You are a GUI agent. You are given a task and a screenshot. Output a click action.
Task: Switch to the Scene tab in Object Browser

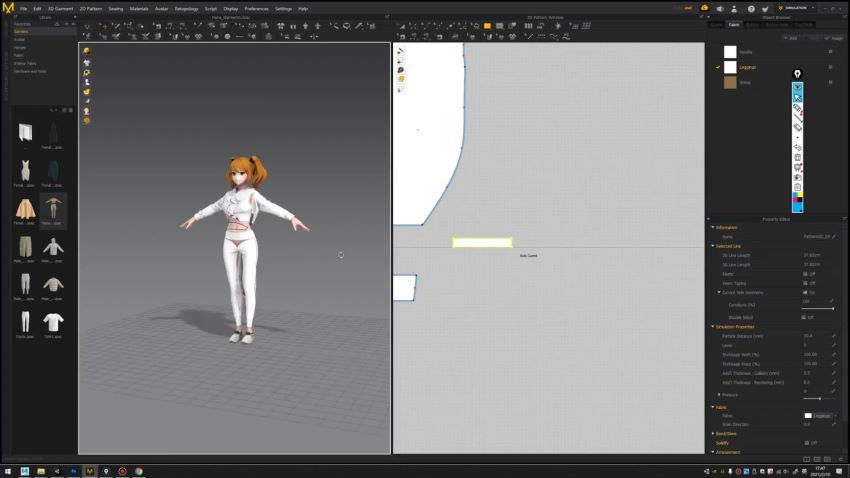tap(717, 25)
